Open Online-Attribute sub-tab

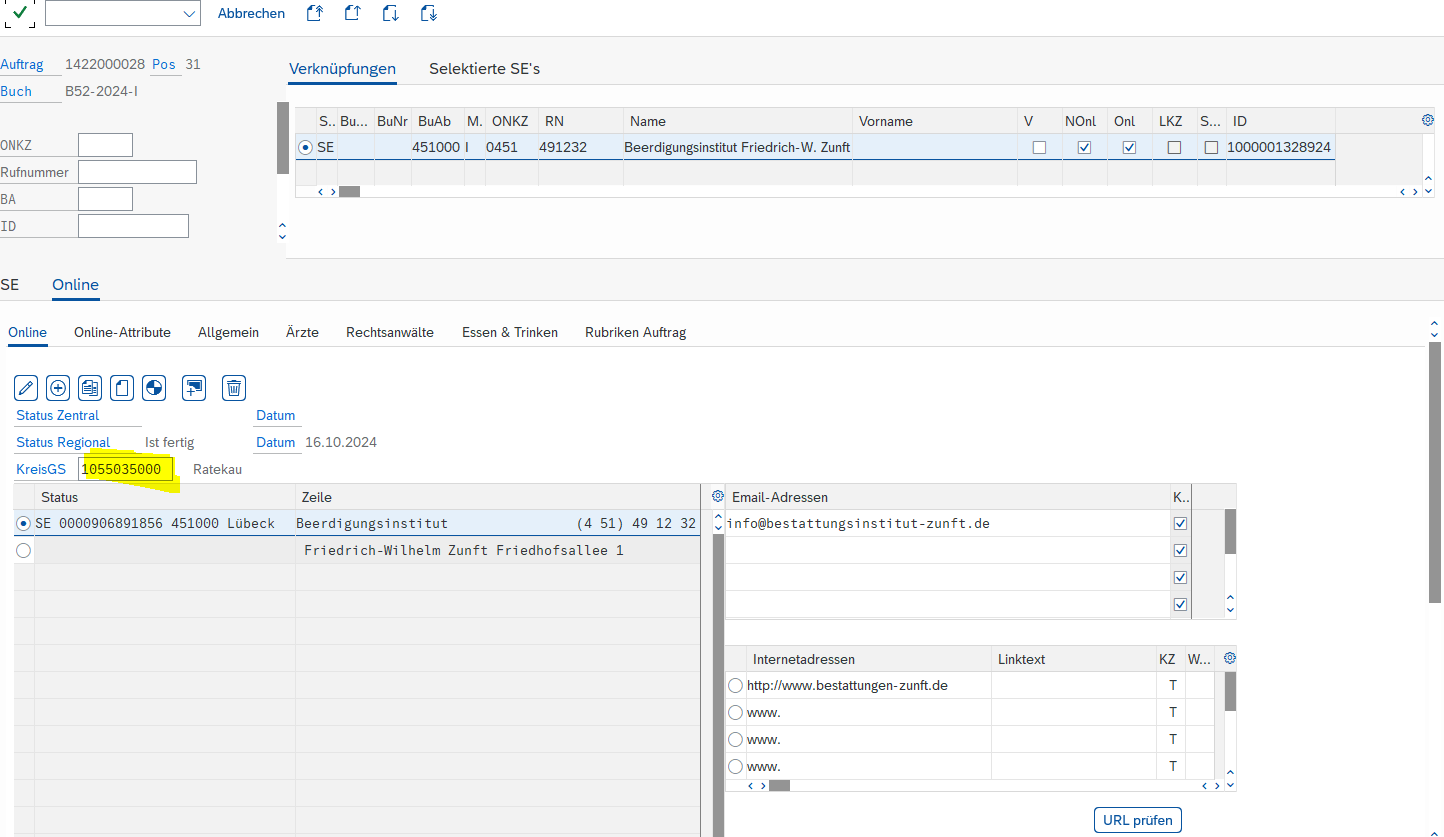pos(122,332)
